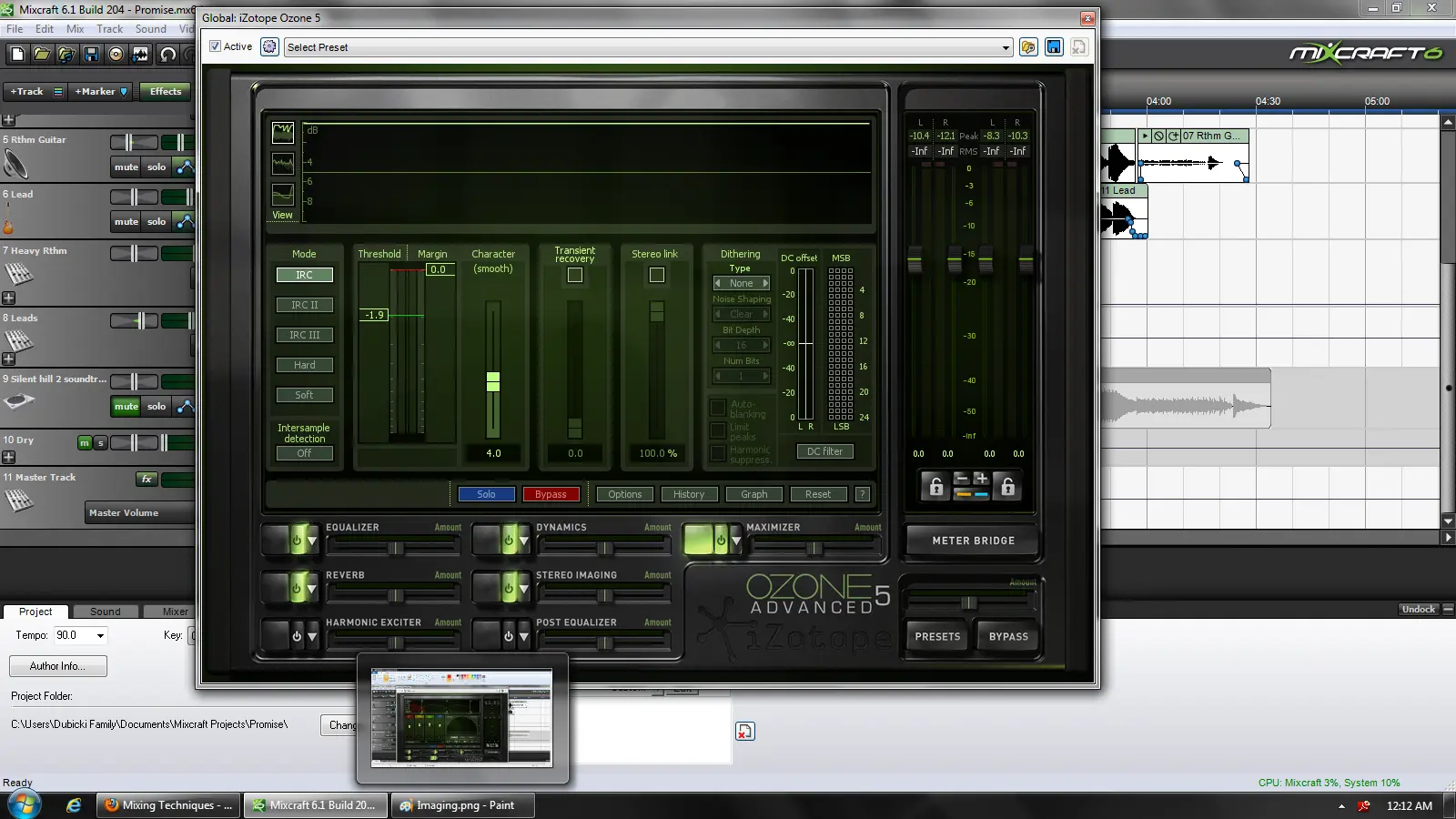The width and height of the screenshot is (1456, 819).
Task: Click the PRESETS button in Ozone
Action: (x=937, y=636)
